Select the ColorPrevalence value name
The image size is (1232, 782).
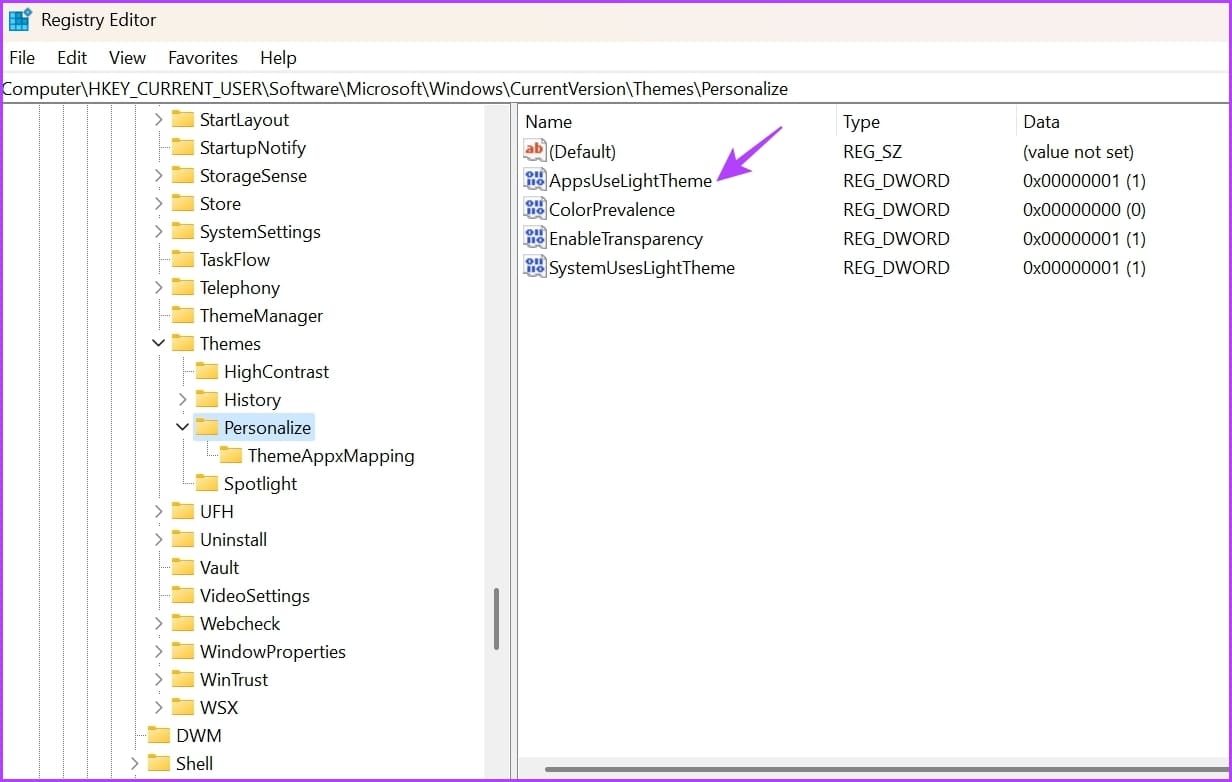[612, 210]
